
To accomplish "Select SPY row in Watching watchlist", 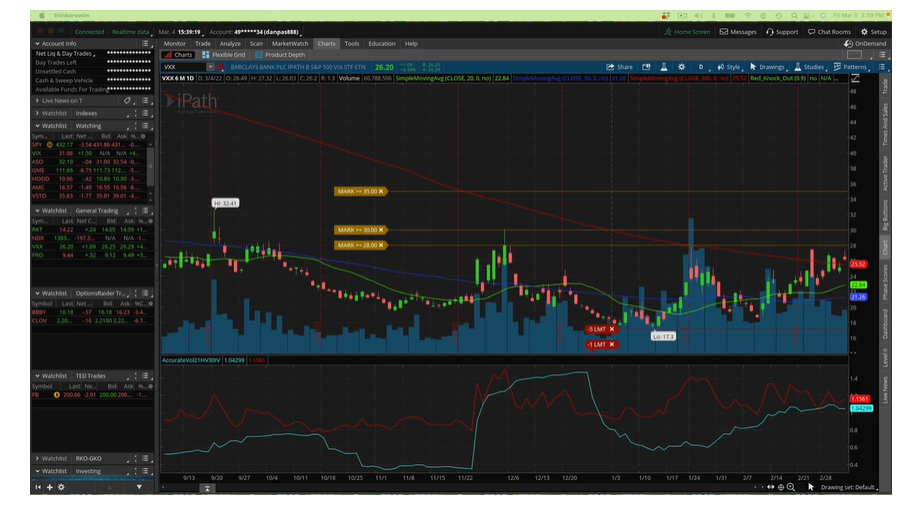I will point(91,144).
